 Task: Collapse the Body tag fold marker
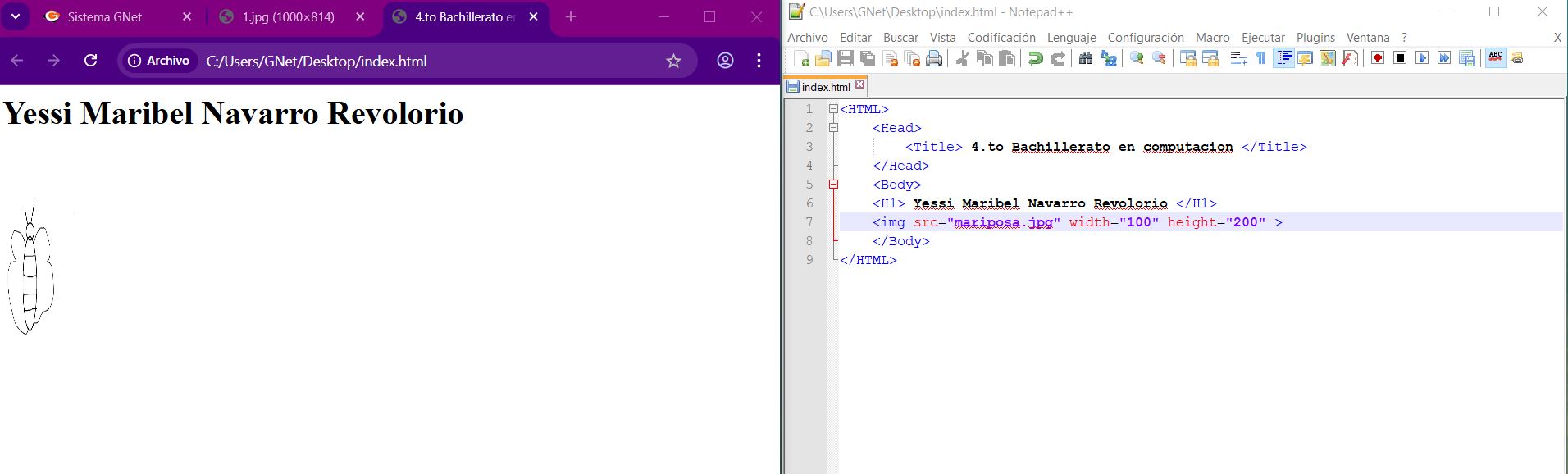[x=833, y=185]
